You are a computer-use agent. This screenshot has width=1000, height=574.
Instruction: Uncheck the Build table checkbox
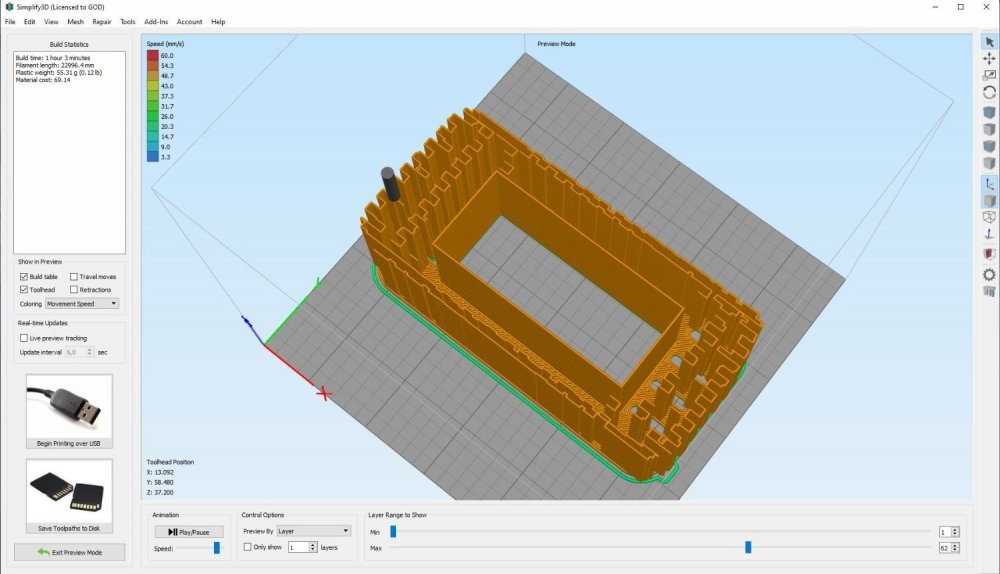[x=24, y=276]
